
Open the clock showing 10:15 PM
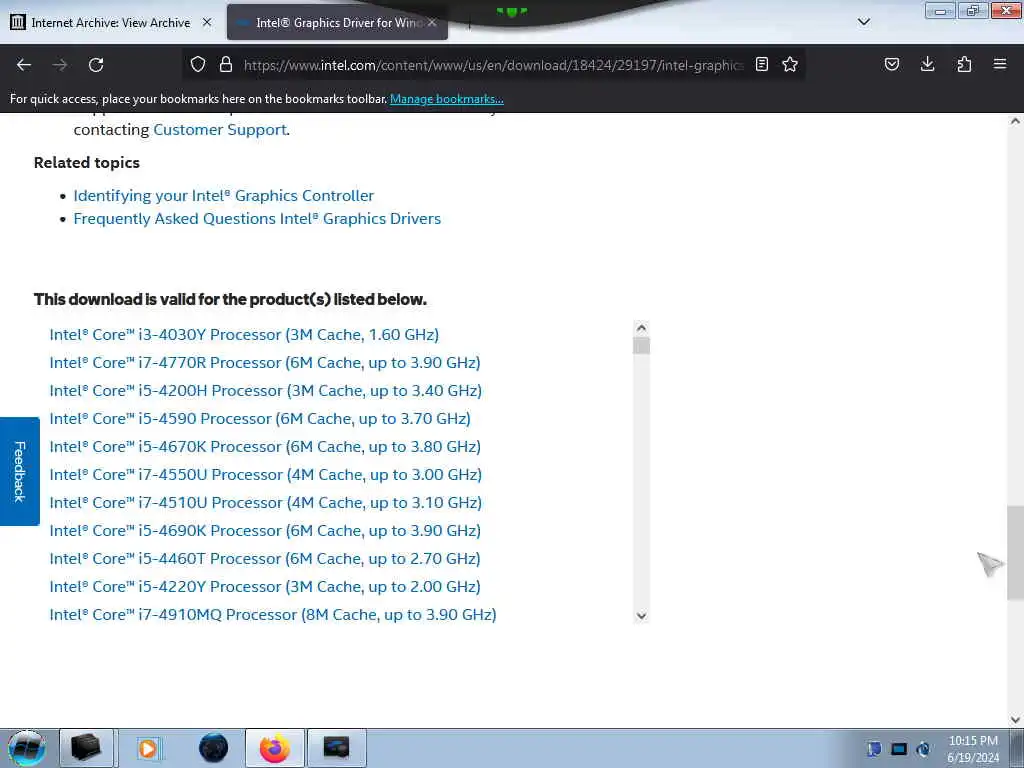pyautogui.click(x=973, y=749)
